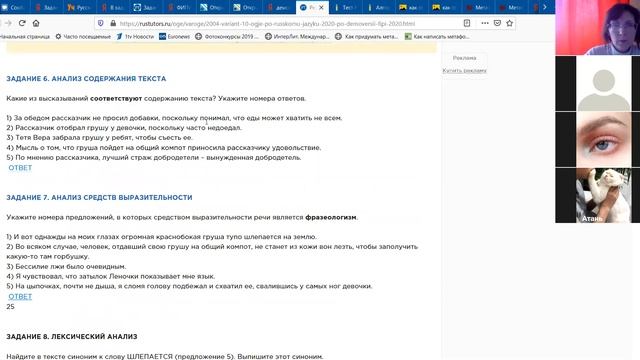Screen dimensions: 640x360
Task: Switch to the В зад tab
Action: [x=113, y=7]
